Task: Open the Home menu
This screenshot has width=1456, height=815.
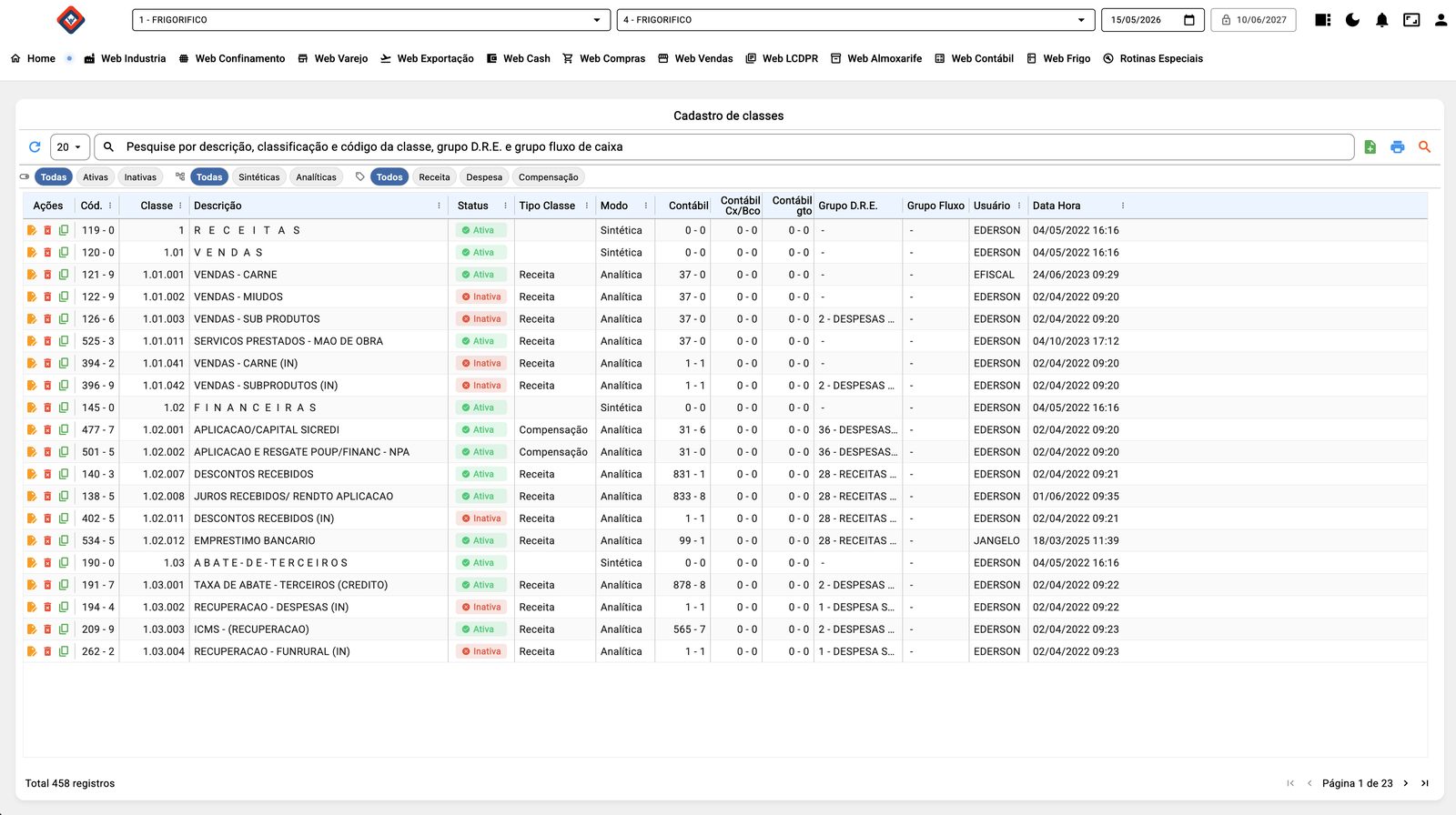Action: click(x=33, y=58)
